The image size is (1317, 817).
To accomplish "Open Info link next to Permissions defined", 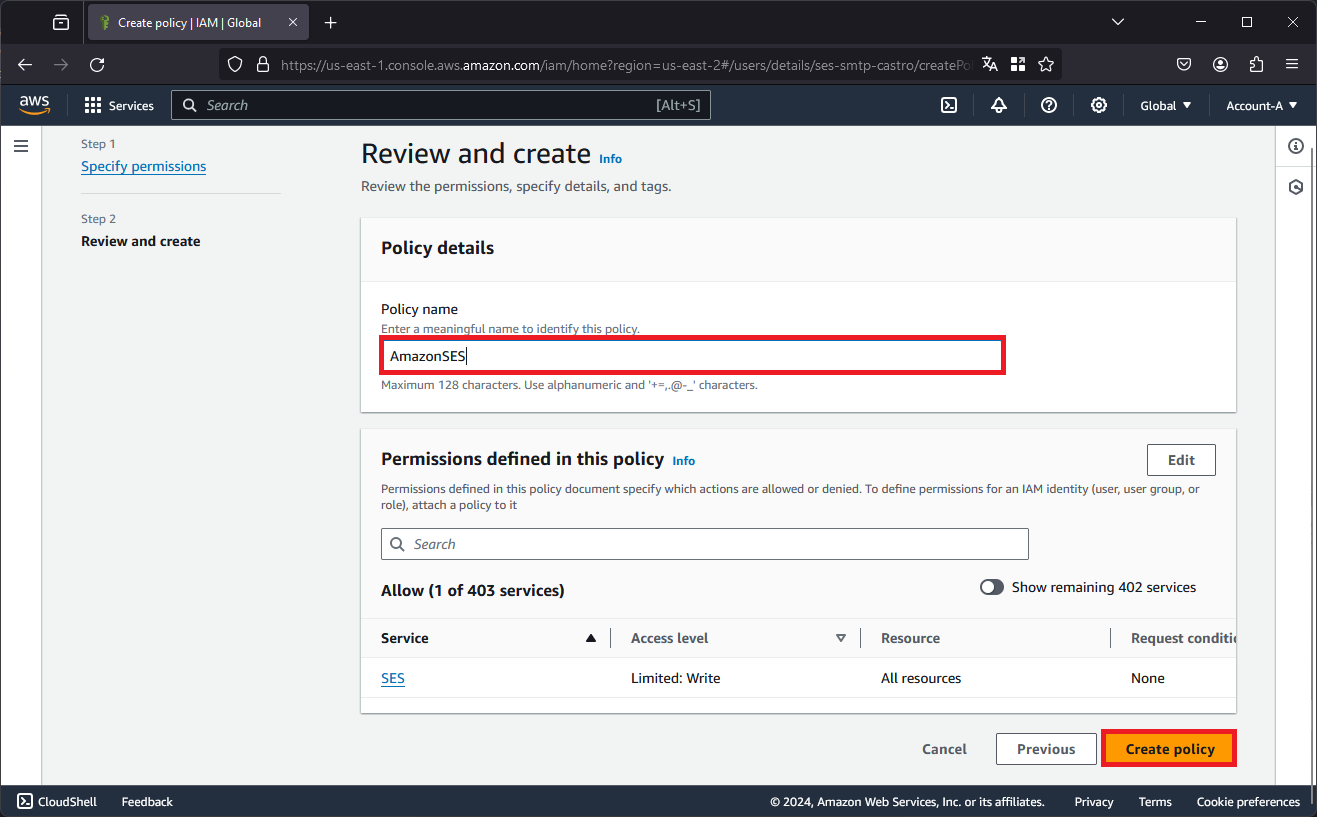I will [x=684, y=461].
